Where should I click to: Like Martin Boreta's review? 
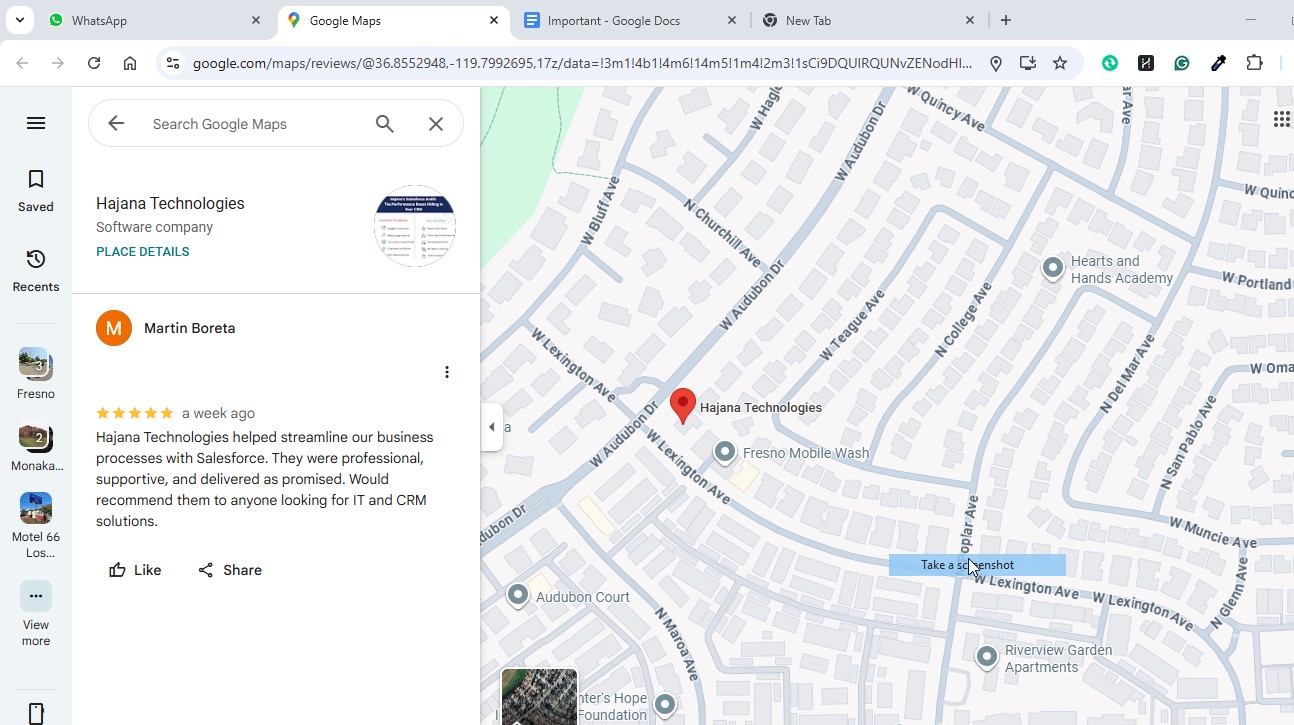(135, 570)
